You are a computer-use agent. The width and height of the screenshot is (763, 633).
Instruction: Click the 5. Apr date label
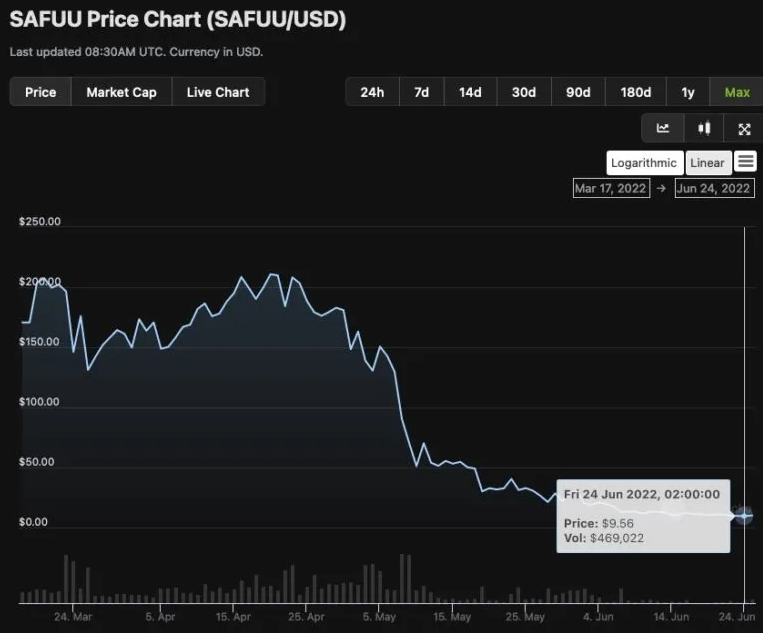point(160,617)
